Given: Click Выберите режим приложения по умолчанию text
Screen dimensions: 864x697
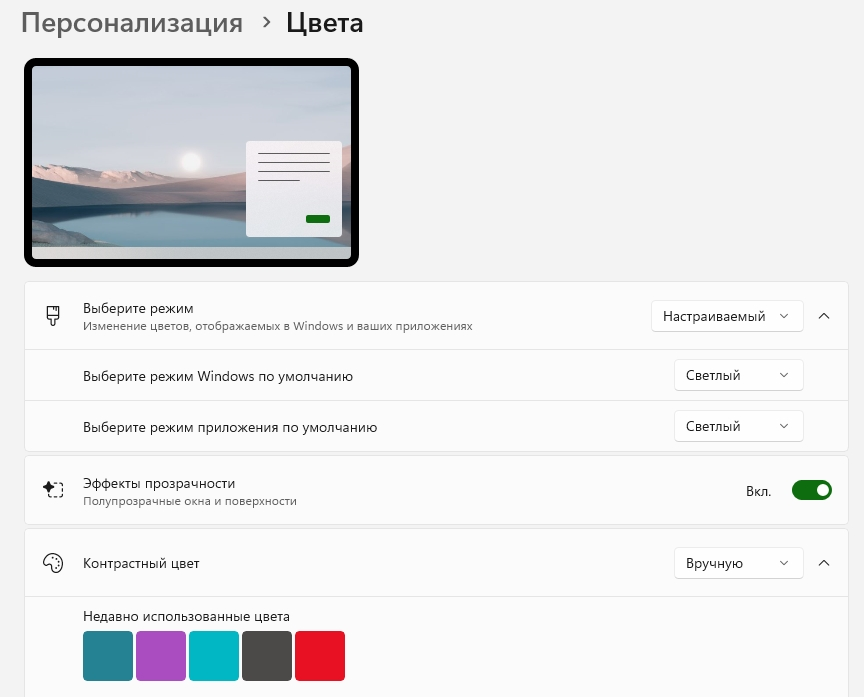Looking at the screenshot, I should click(230, 427).
